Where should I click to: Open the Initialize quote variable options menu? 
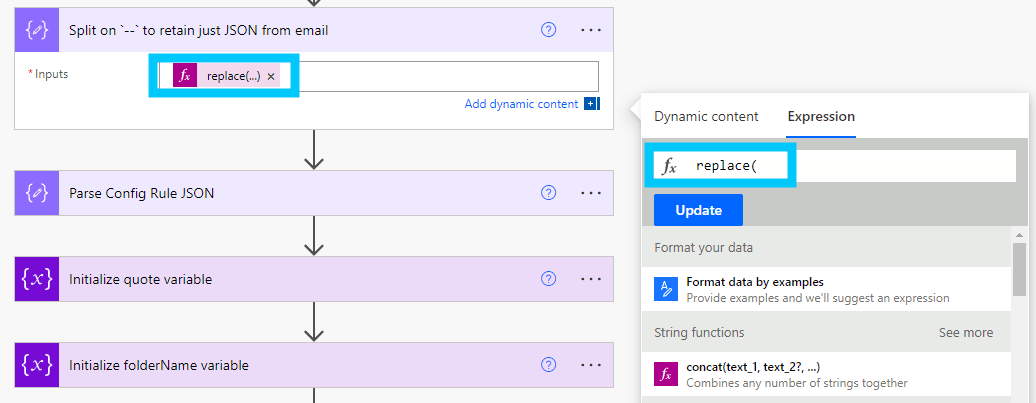click(x=591, y=279)
